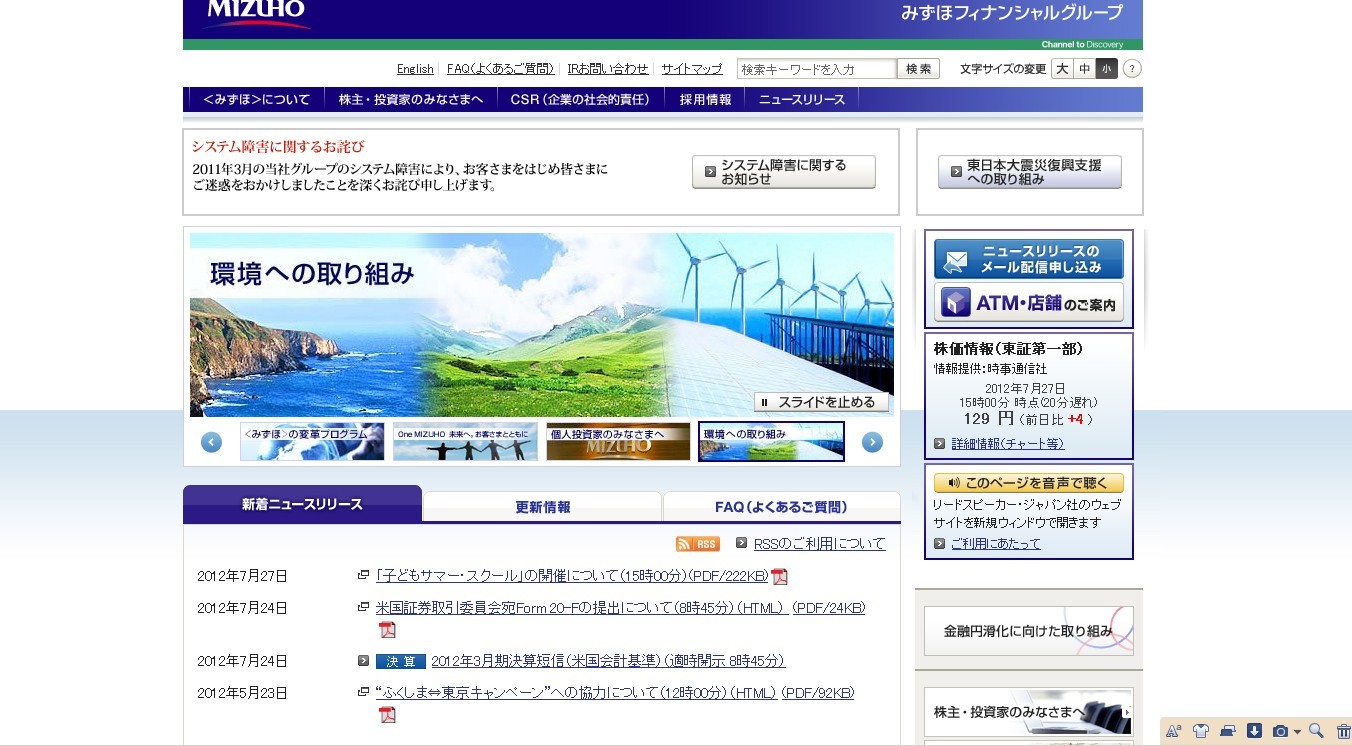
Task: Open the dropdown arrow beside the camera icon
Action: (x=1297, y=732)
